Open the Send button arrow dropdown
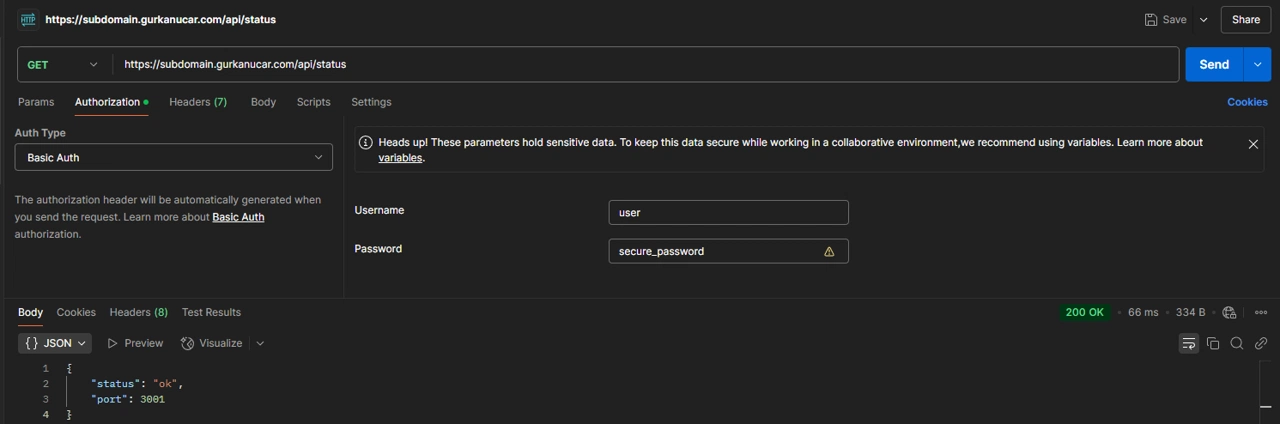Screen dimensions: 1280x424 [1257, 64]
